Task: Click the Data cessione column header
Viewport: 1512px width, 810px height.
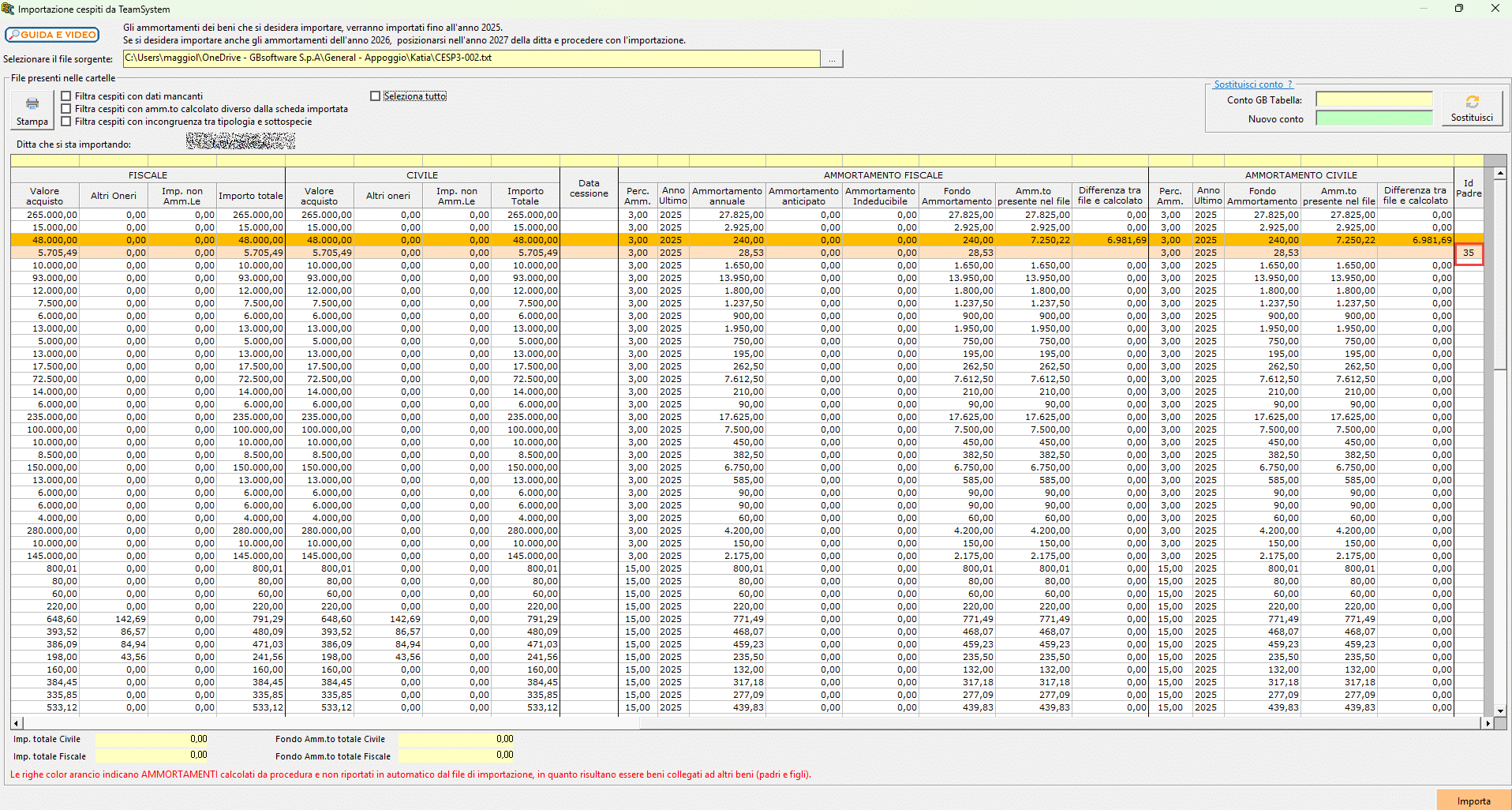Action: [x=589, y=188]
